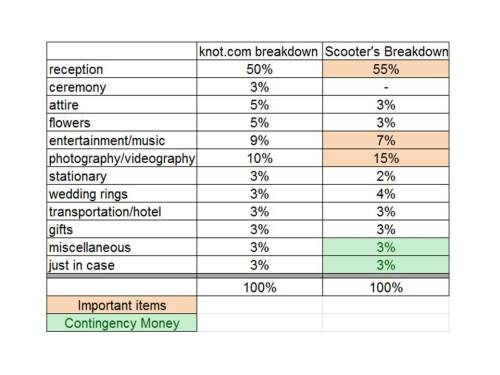
Task: Select the 'photography/videography' label cell
Action: [122, 158]
